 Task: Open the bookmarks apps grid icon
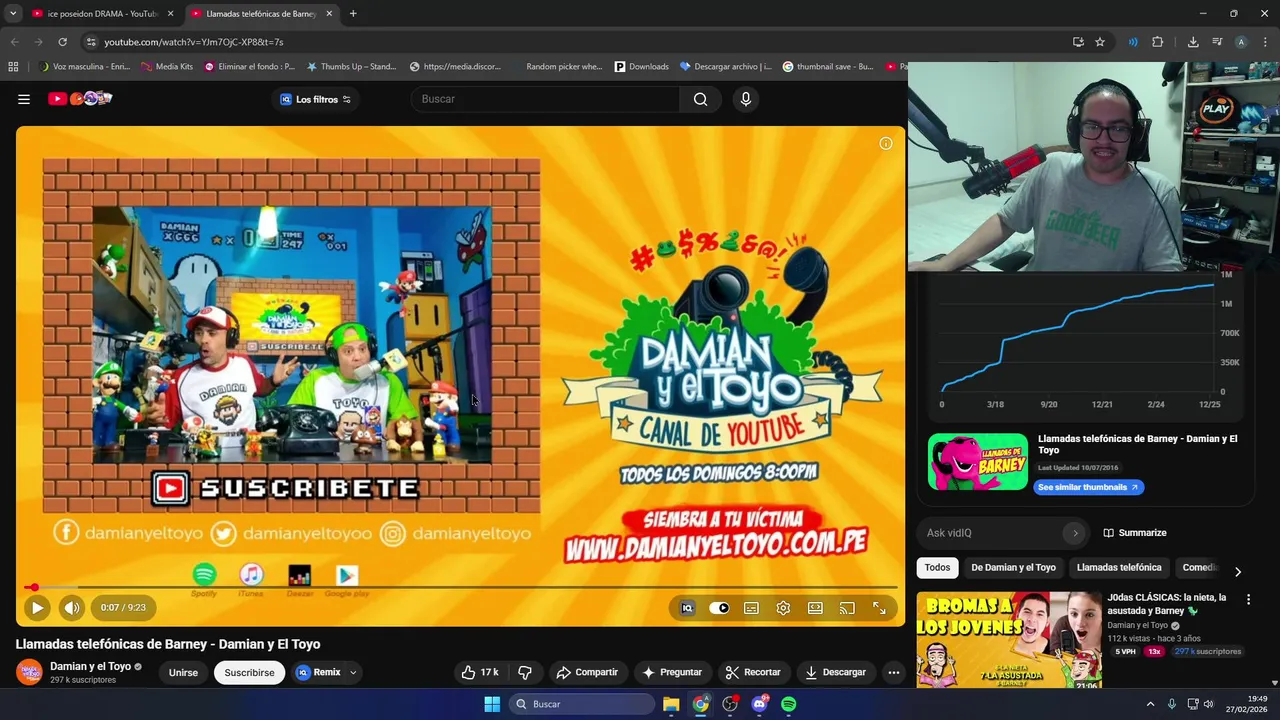click(13, 67)
